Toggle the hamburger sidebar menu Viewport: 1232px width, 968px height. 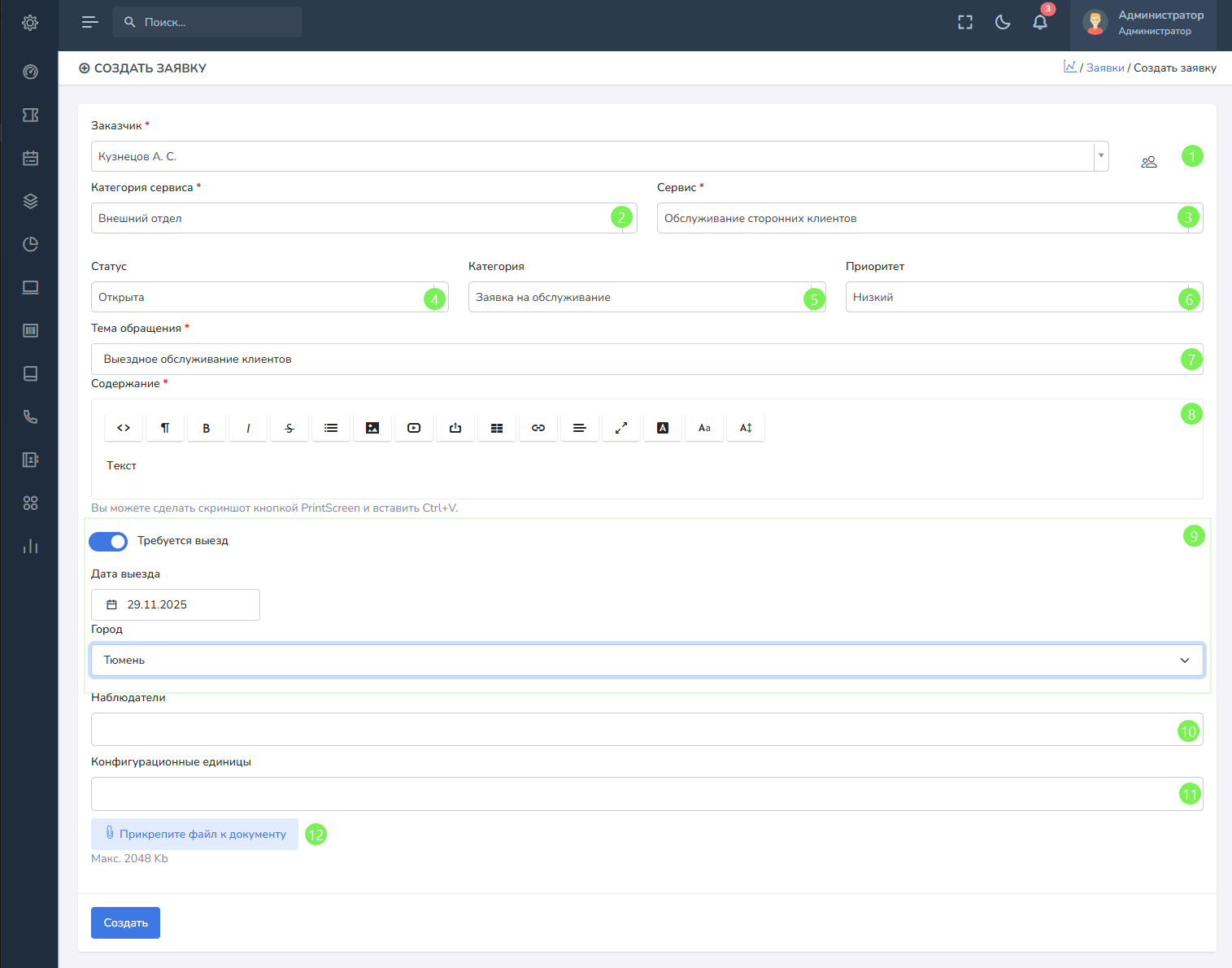pos(90,22)
